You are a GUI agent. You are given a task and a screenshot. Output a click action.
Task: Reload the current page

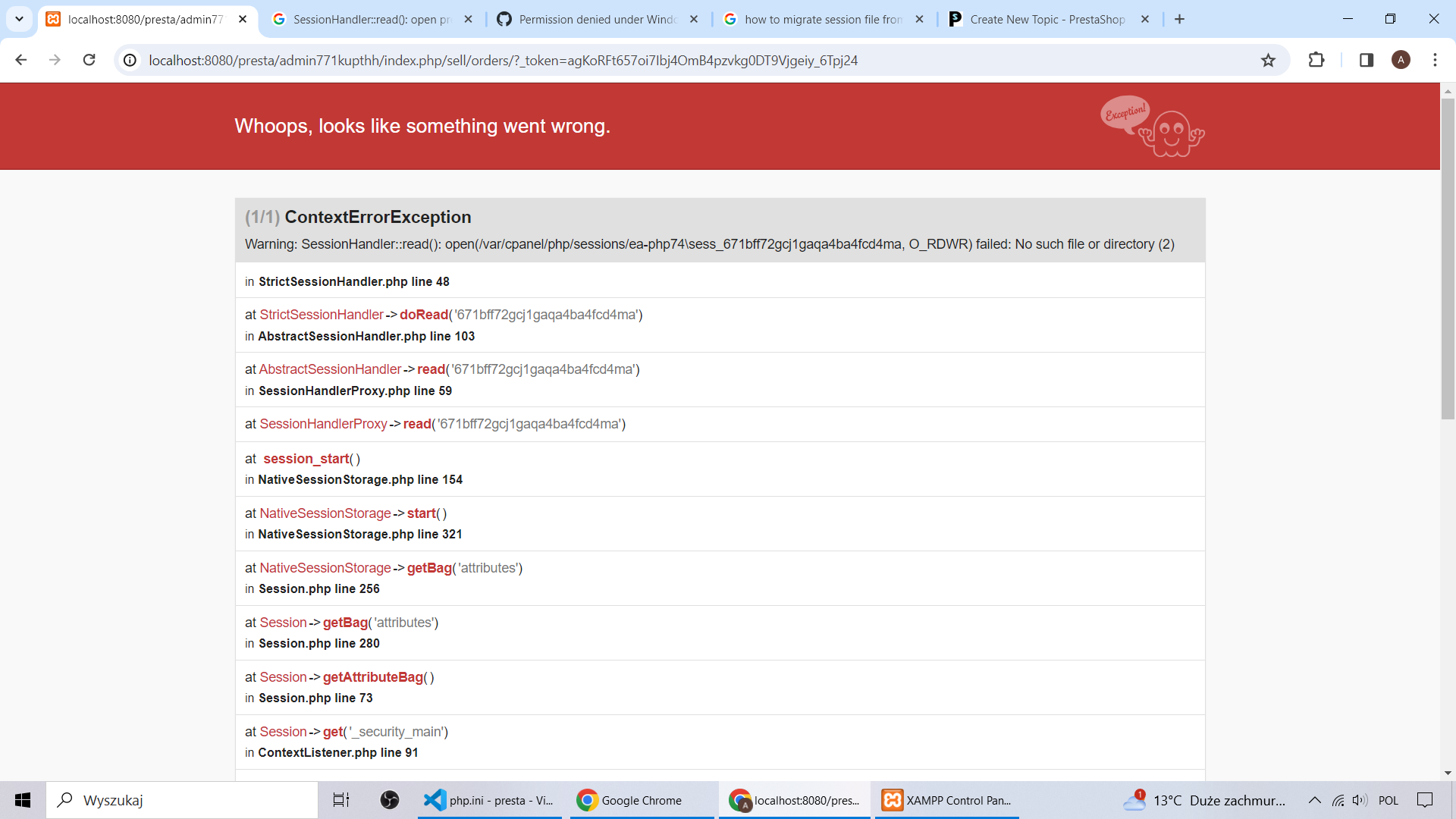coord(89,60)
